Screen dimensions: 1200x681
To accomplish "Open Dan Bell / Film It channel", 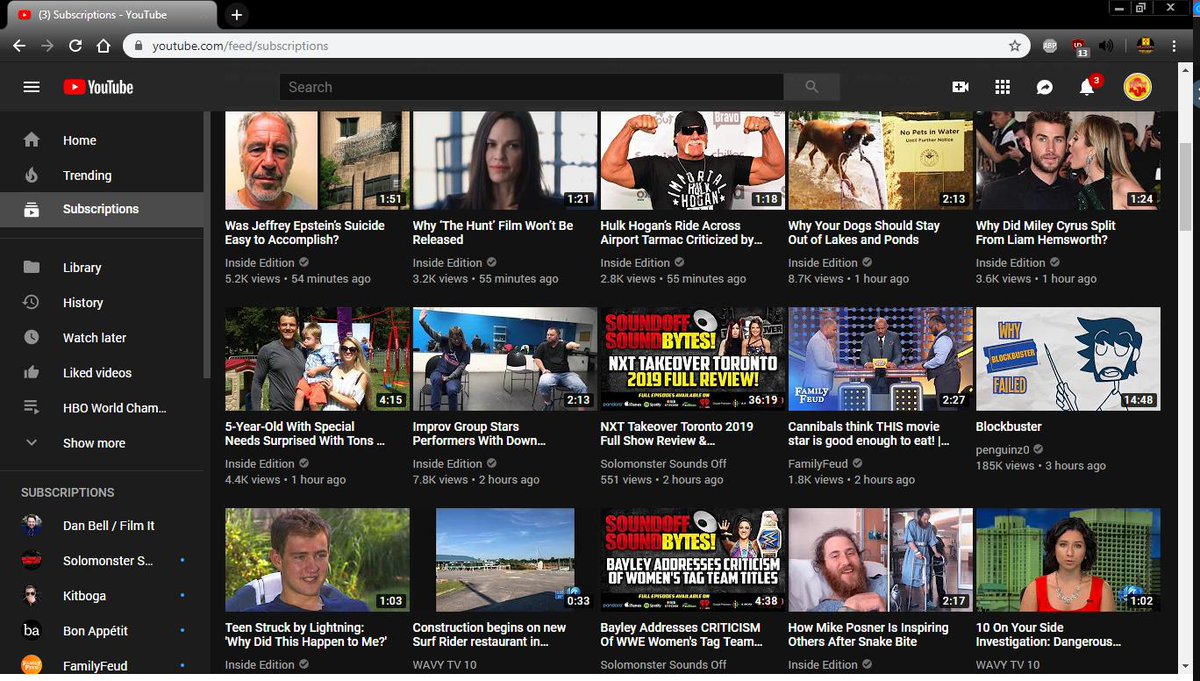I will (101, 525).
